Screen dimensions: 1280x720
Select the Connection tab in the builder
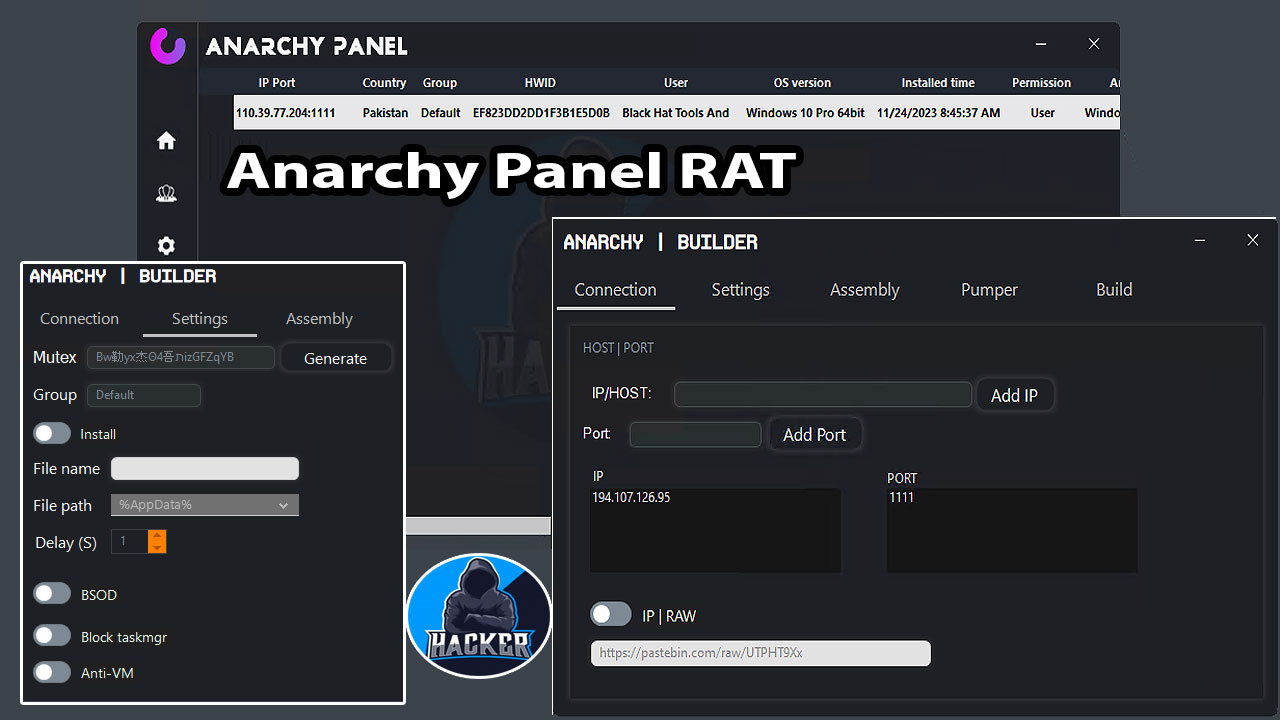[615, 290]
